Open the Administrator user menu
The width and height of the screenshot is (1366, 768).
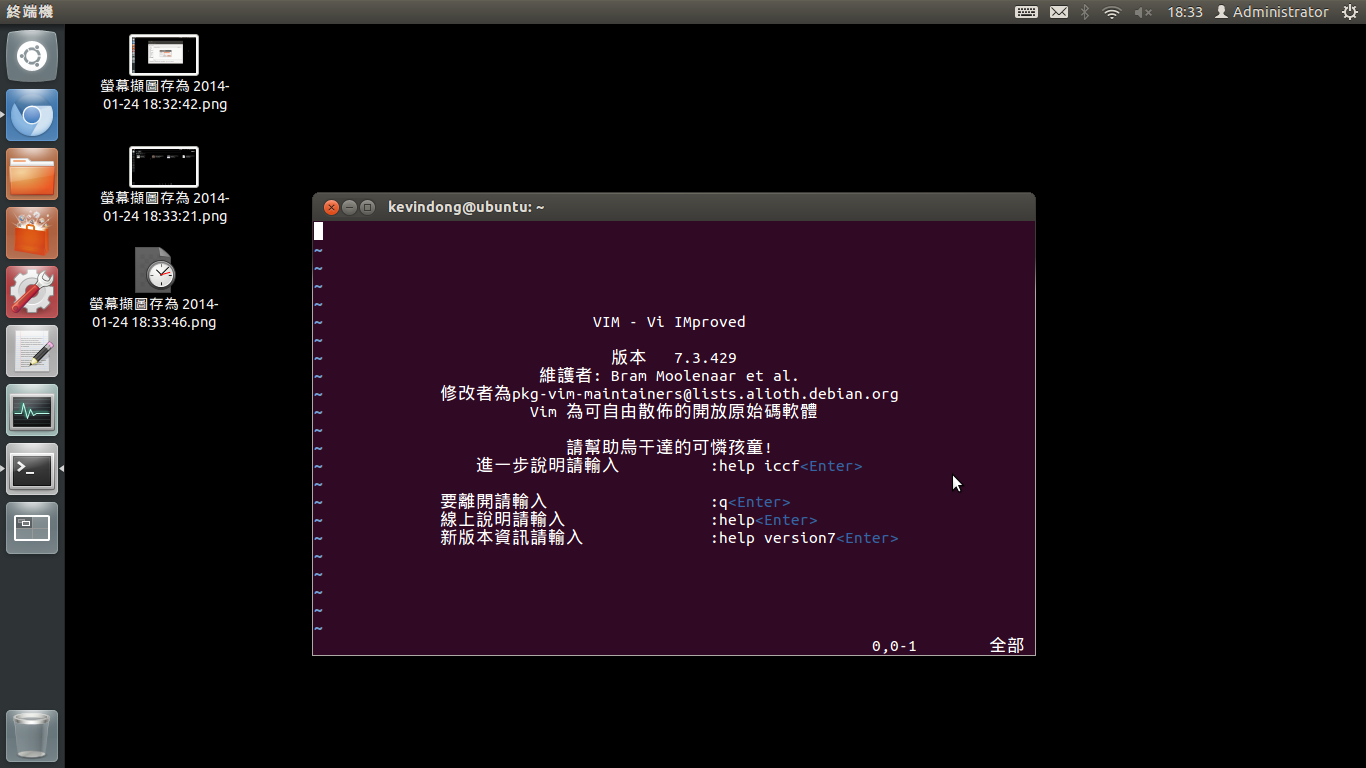tap(1271, 12)
